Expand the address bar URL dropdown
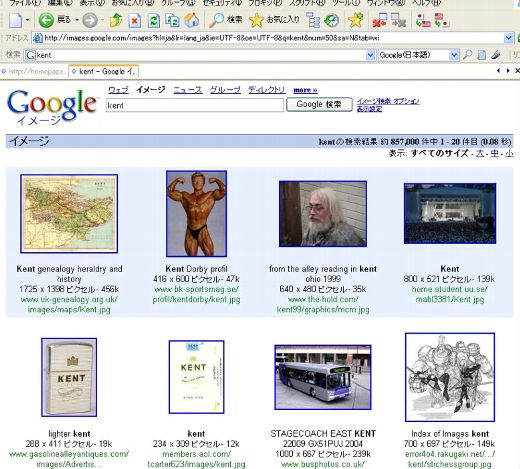520x469 pixels. pyautogui.click(x=508, y=38)
